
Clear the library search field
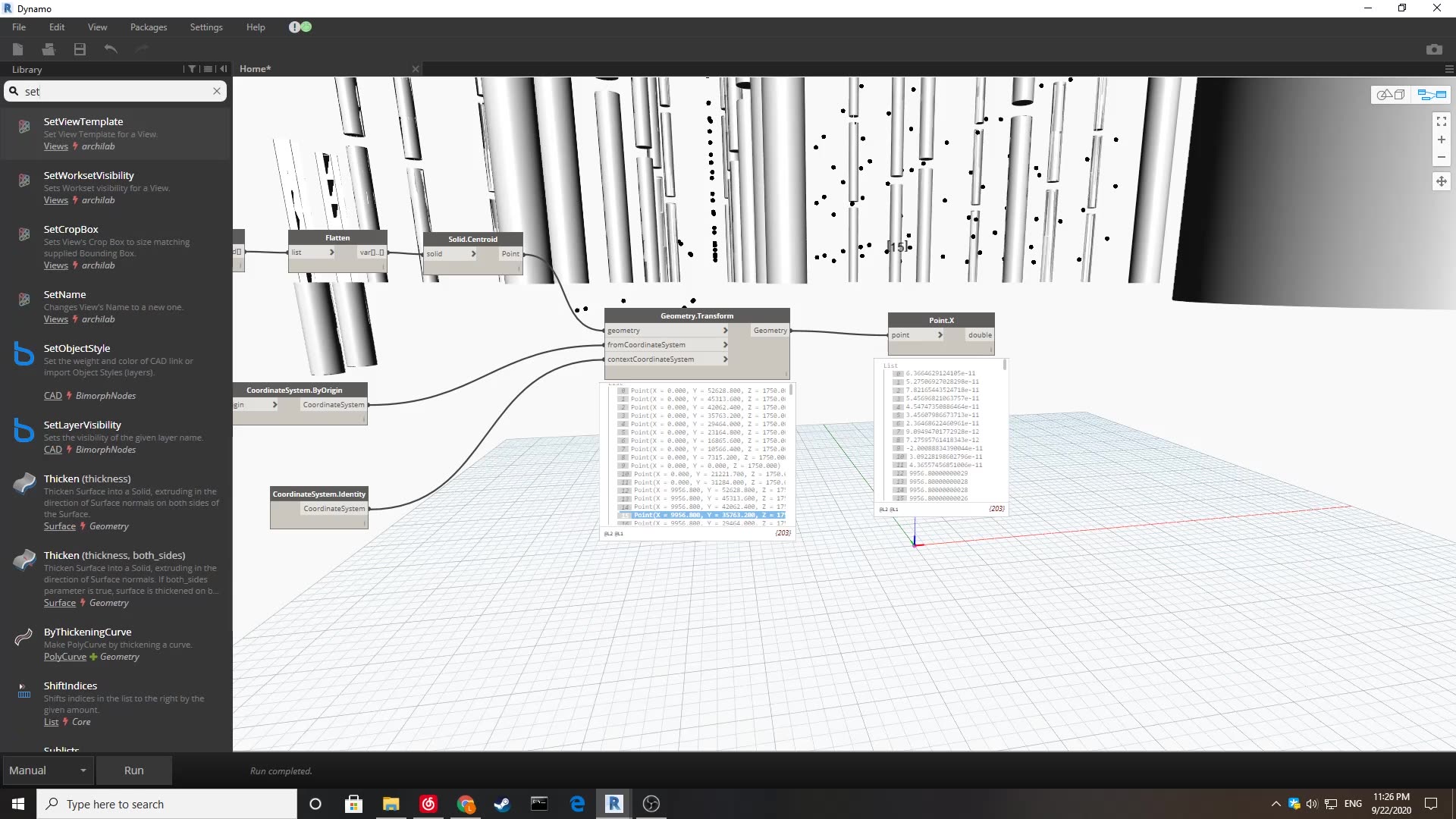[217, 91]
